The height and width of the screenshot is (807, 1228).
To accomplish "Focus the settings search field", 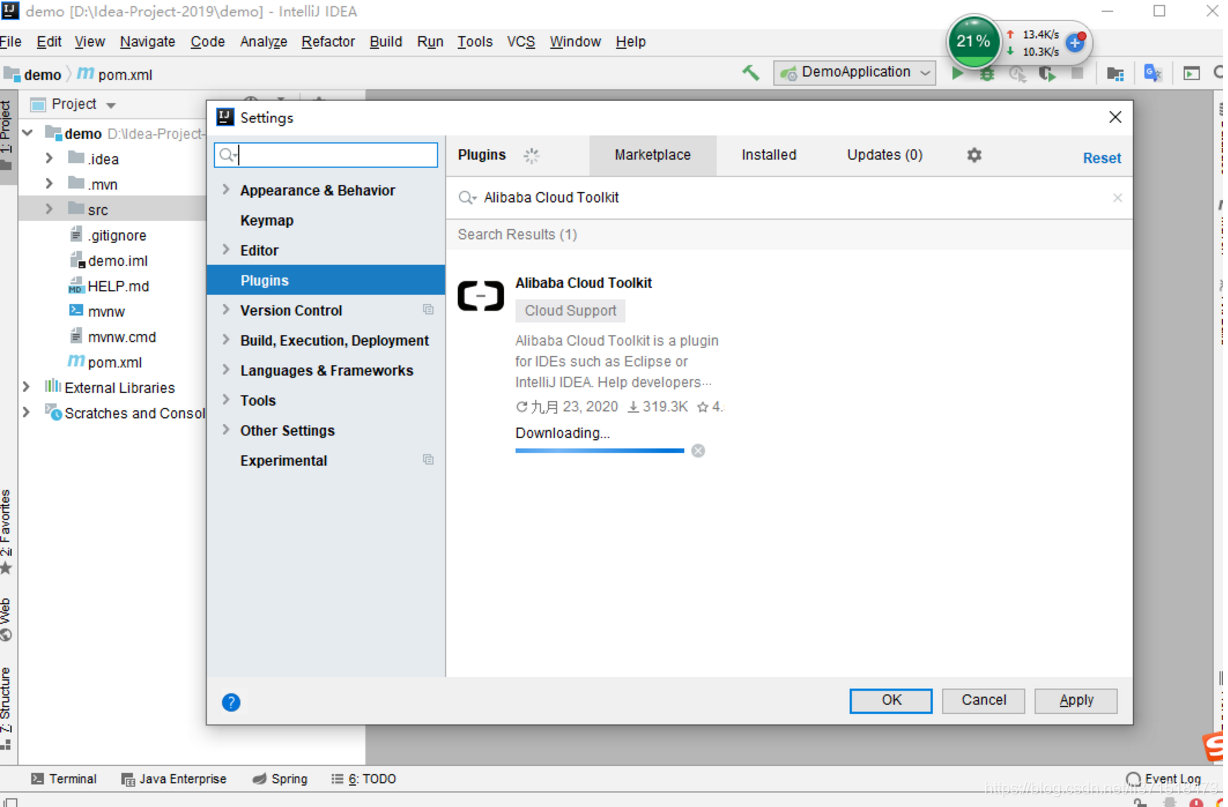I will (x=326, y=155).
